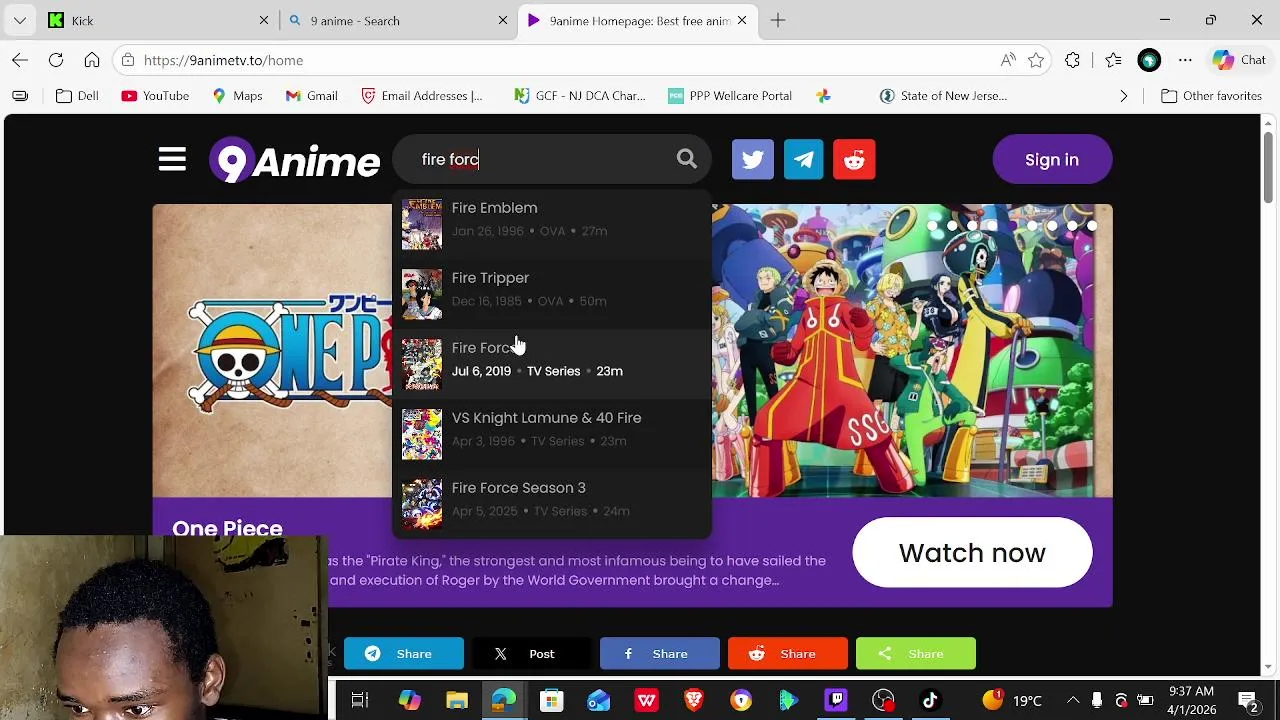Open Edge Settings and more menu
This screenshot has width=1280, height=720.
pyautogui.click(x=1185, y=60)
